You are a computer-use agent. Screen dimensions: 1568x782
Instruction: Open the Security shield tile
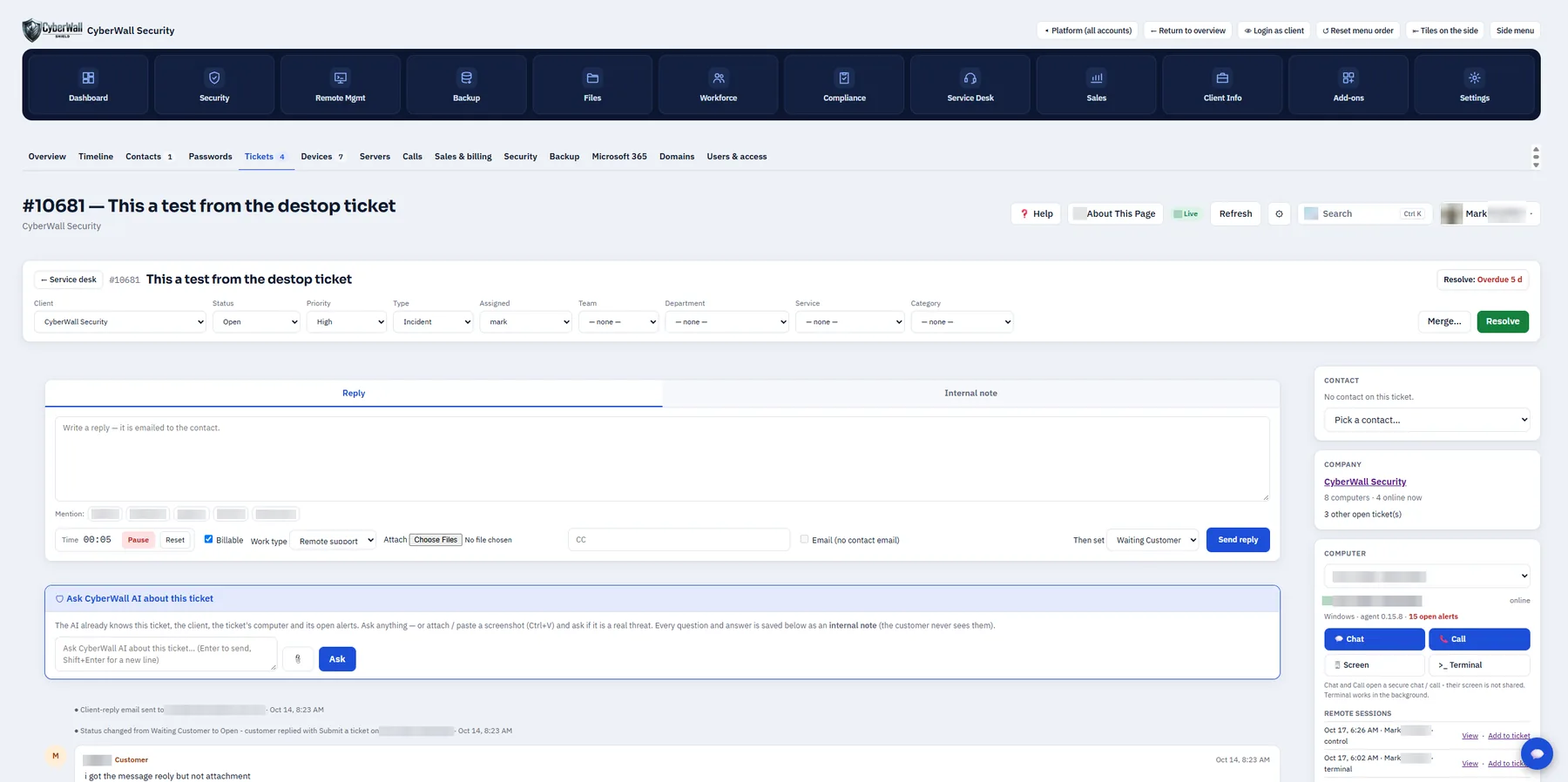coord(214,84)
